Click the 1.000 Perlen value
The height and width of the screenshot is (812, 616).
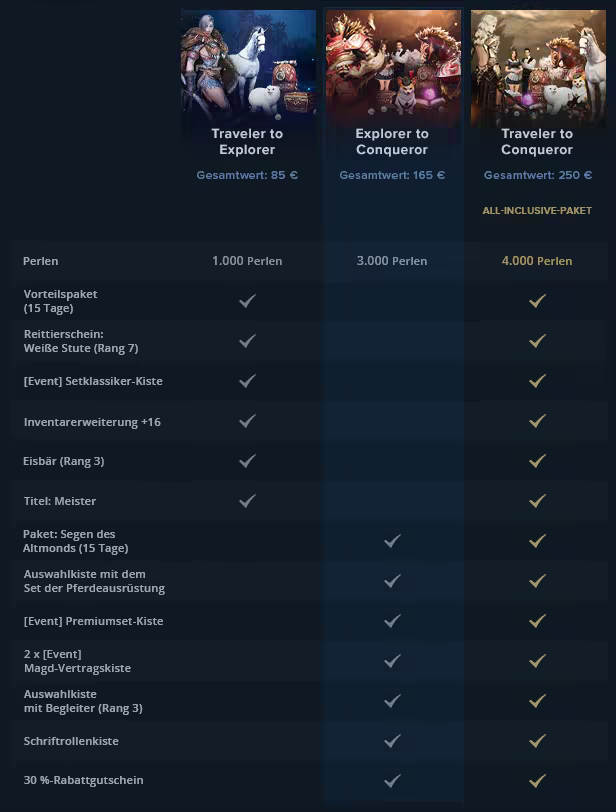[247, 261]
